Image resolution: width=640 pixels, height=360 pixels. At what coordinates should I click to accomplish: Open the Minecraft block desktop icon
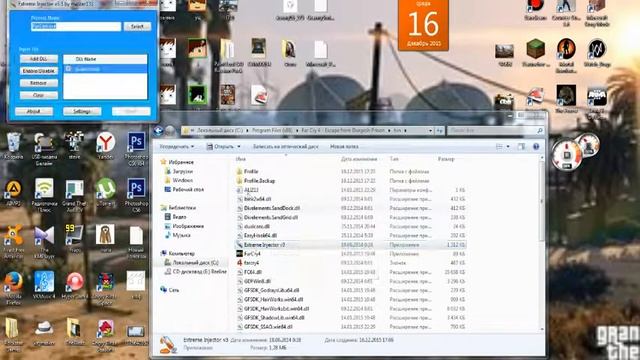536,49
